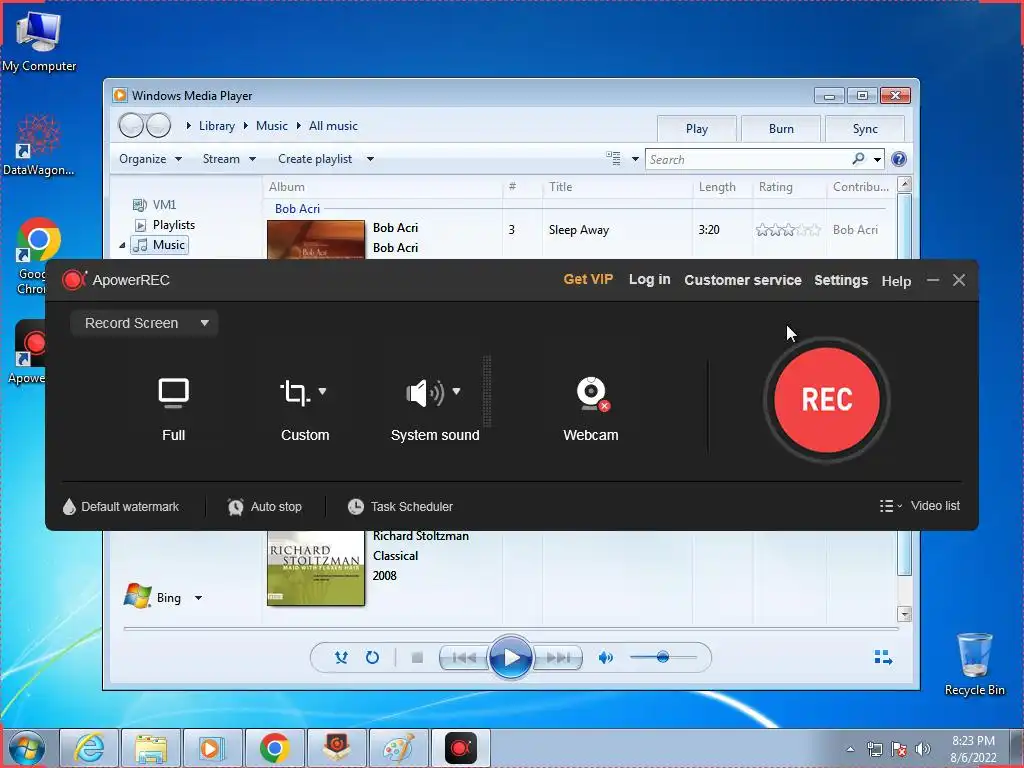This screenshot has height=768, width=1024.
Task: Close the ApowerREC window
Action: [959, 280]
